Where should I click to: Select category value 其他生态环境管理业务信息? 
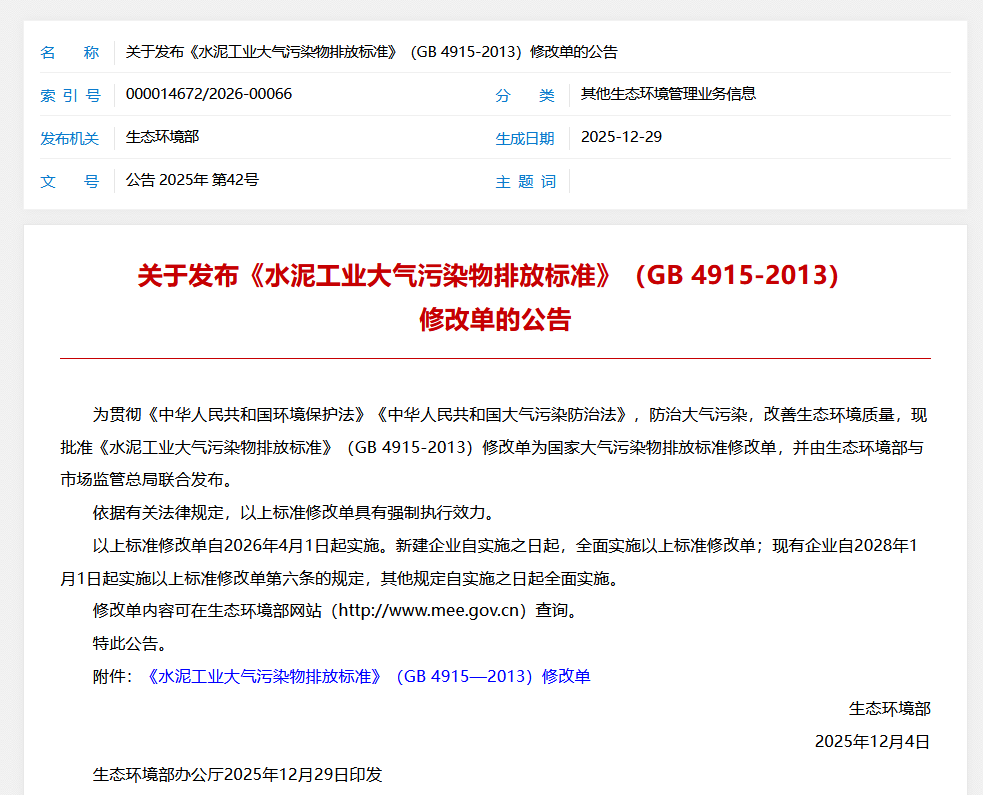(668, 94)
